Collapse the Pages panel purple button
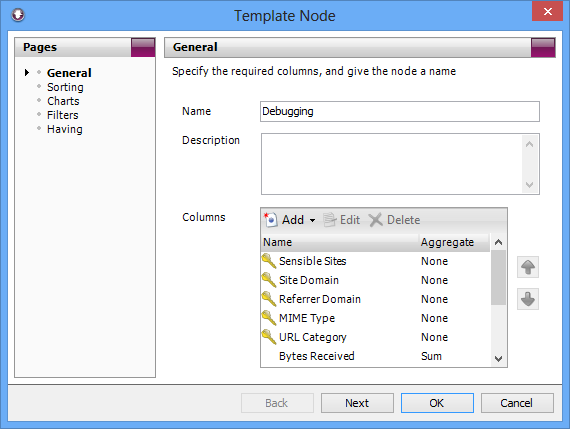Image resolution: width=570 pixels, height=429 pixels. click(x=143, y=47)
